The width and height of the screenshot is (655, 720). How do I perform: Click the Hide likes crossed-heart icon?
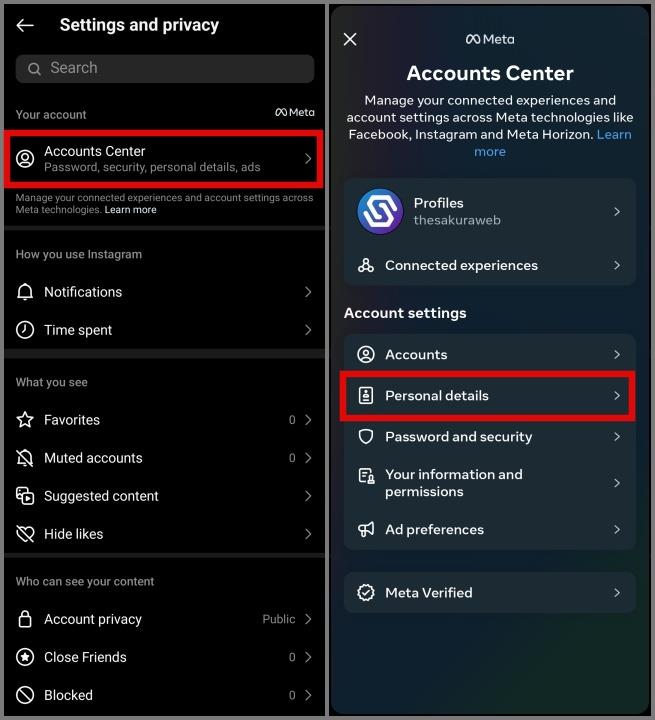click(x=25, y=534)
